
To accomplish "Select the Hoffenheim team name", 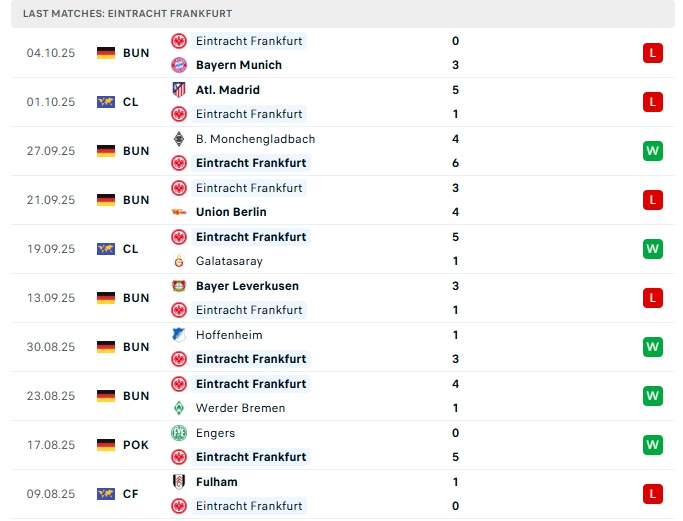I will pos(229,335).
